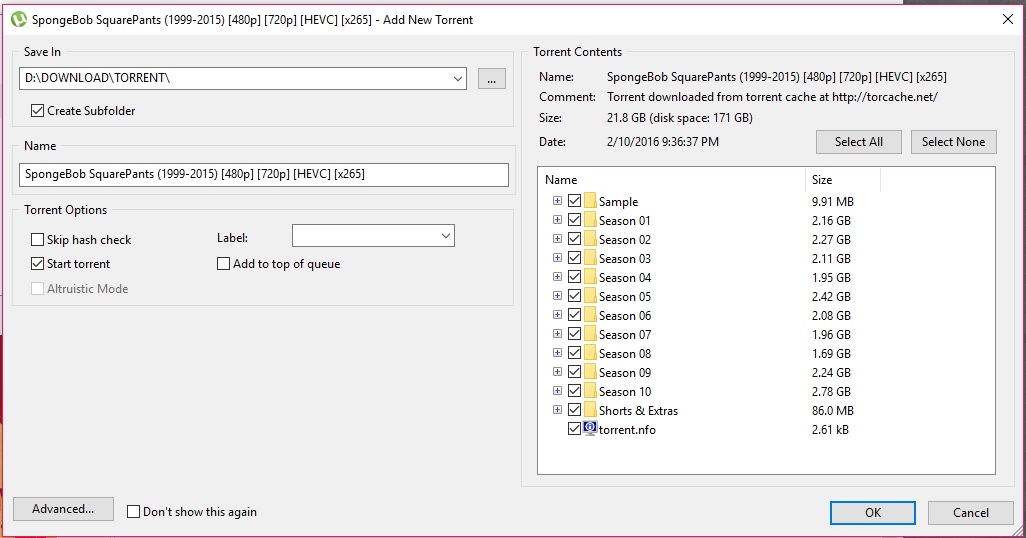Click the 86.0 MB size value
Viewport: 1026px width, 538px height.
(x=832, y=410)
